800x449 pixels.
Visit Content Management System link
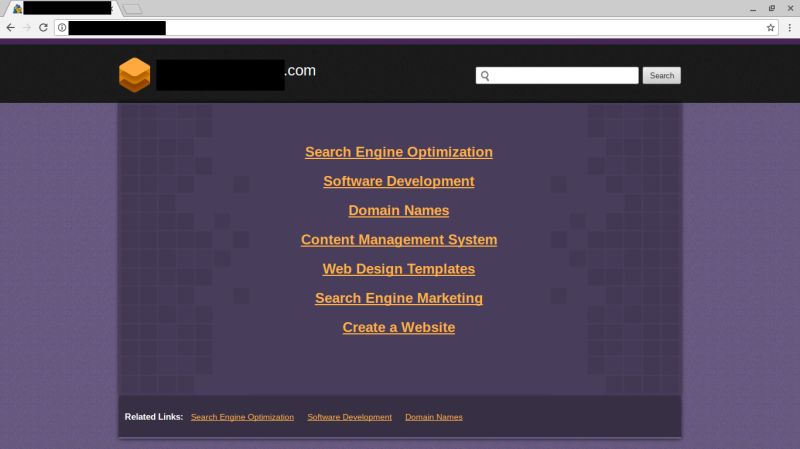point(399,240)
